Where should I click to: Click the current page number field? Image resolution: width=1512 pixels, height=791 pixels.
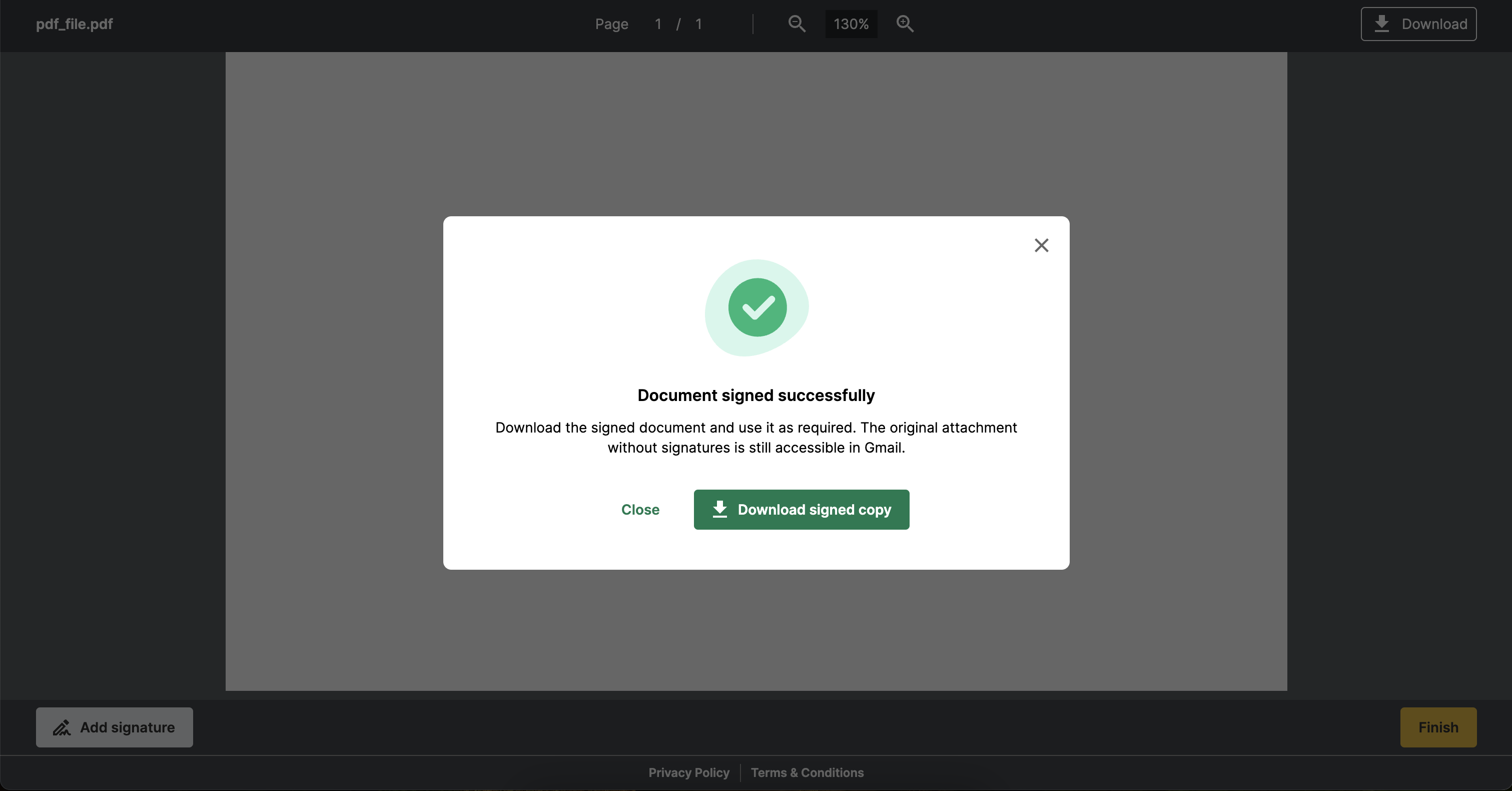pos(658,24)
